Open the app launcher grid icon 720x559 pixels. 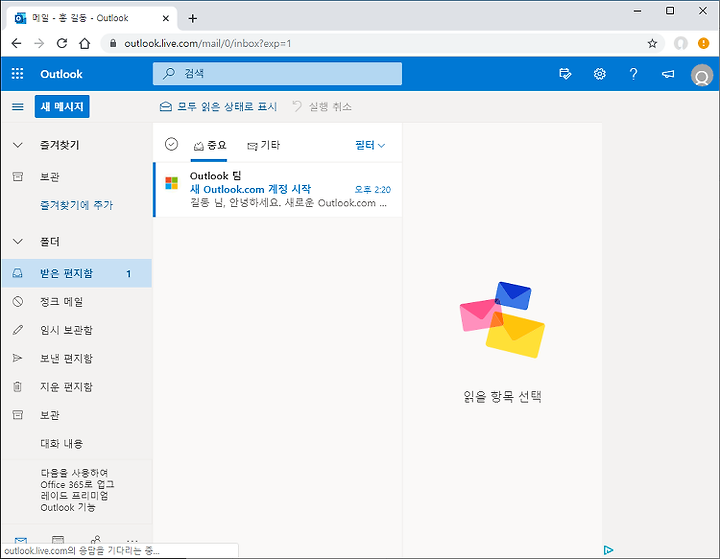17,73
